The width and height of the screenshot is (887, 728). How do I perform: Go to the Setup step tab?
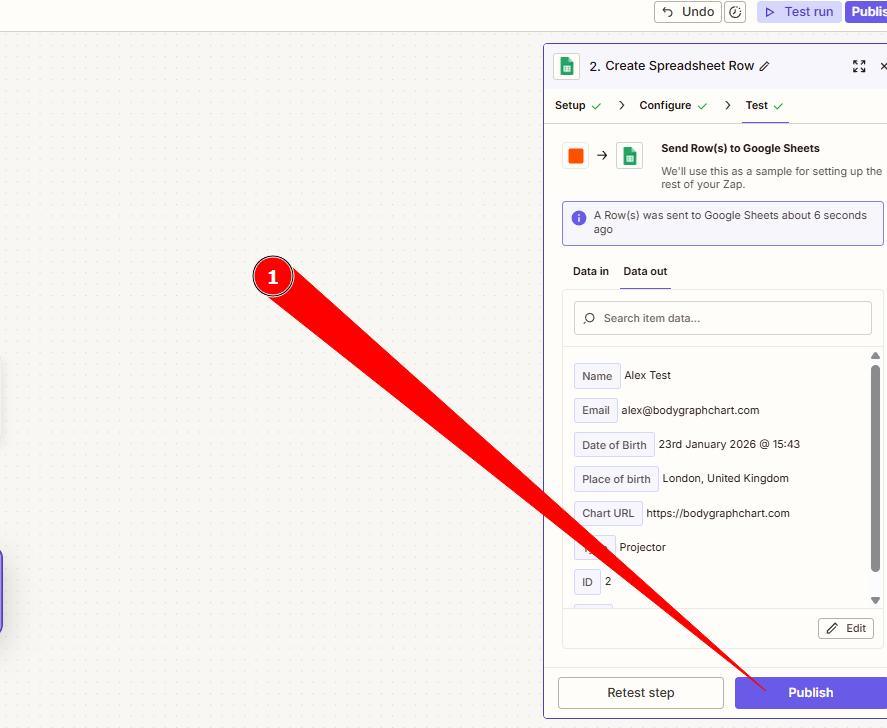[570, 105]
